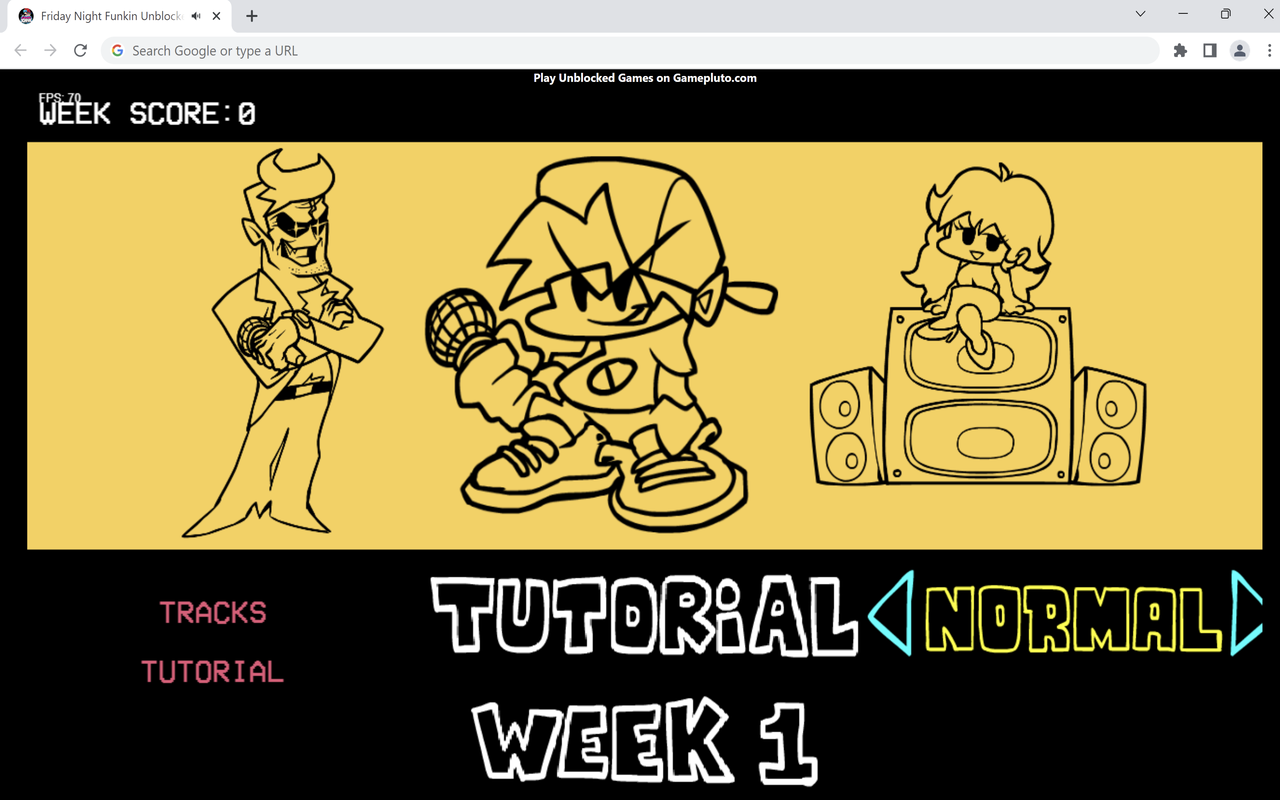
Task: Switch to the Friday Night Funkin Unblocked tab
Action: 110,15
